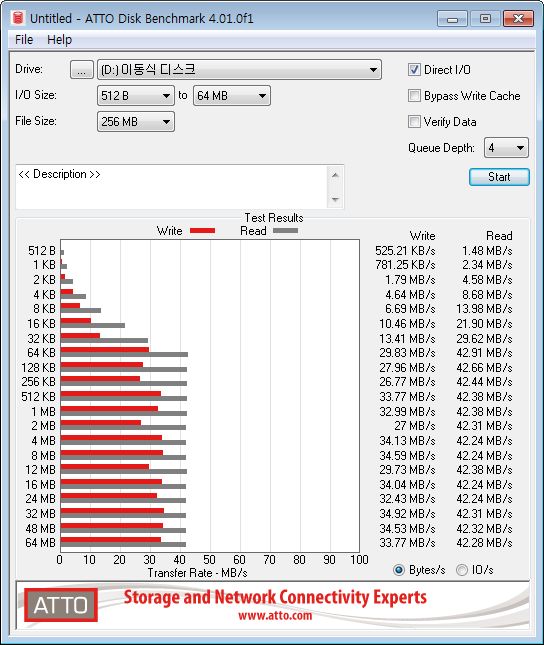Close the ATTO Disk Benchmark window

point(518,19)
